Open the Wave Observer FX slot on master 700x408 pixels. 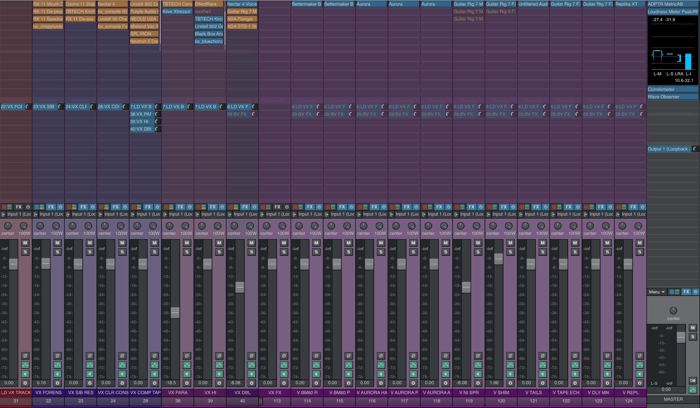pos(673,97)
